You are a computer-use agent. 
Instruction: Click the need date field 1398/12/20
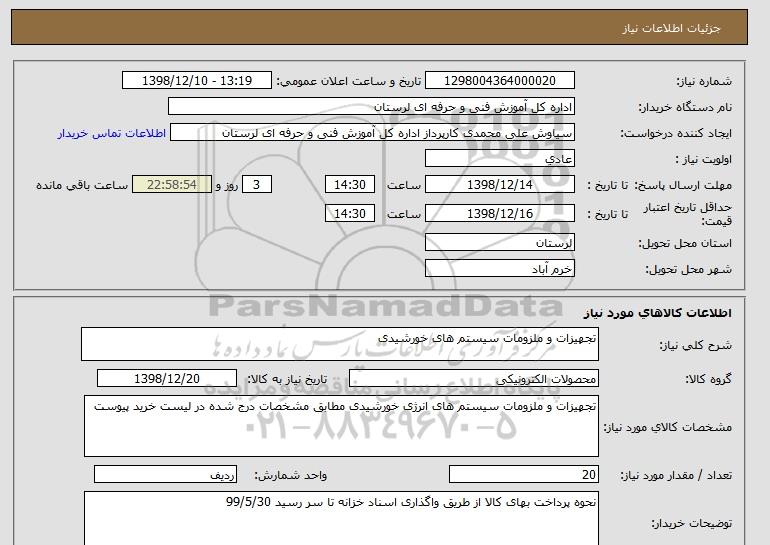point(167,379)
